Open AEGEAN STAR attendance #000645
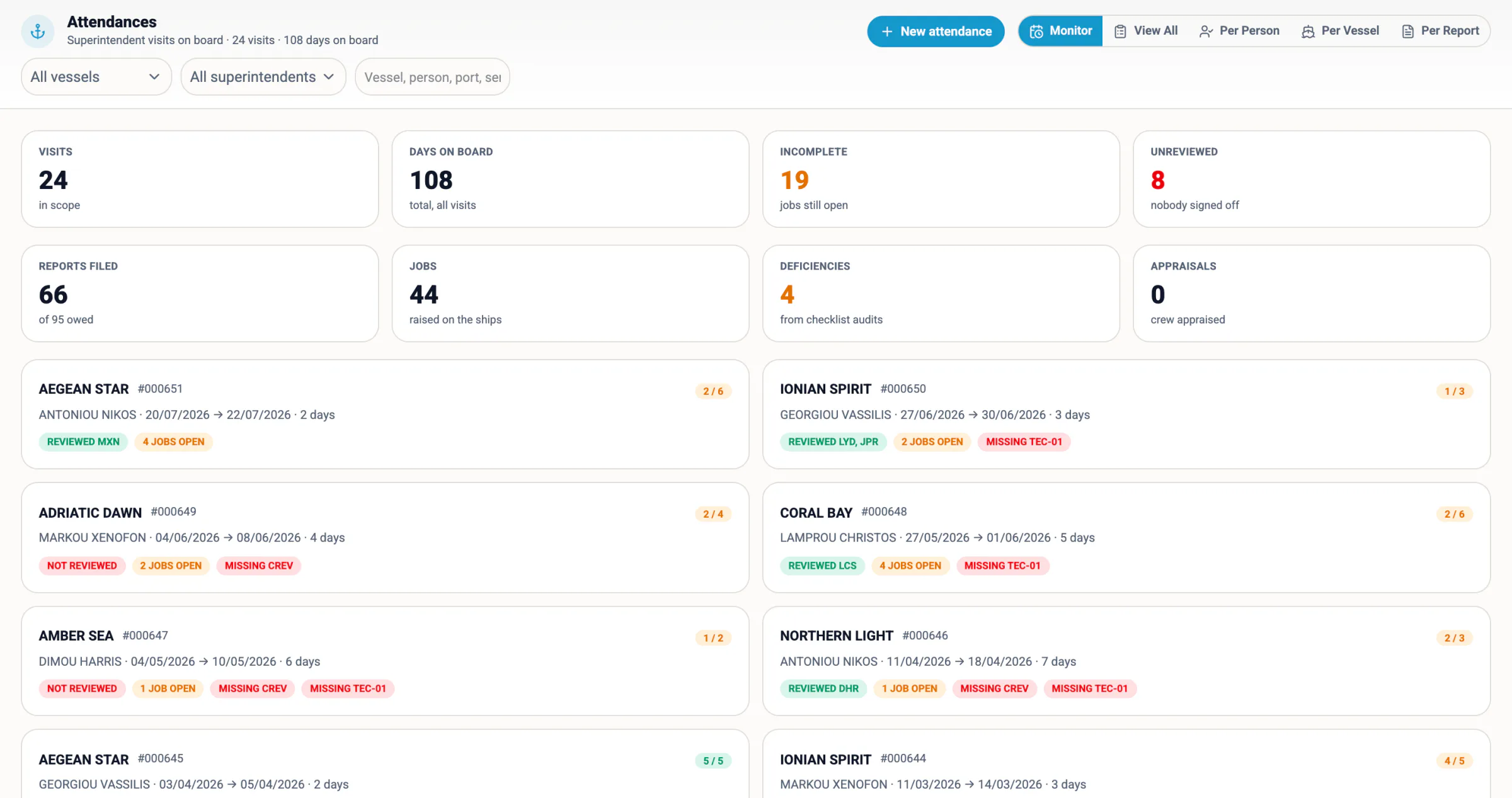This screenshot has height=798, width=1512. [385, 764]
